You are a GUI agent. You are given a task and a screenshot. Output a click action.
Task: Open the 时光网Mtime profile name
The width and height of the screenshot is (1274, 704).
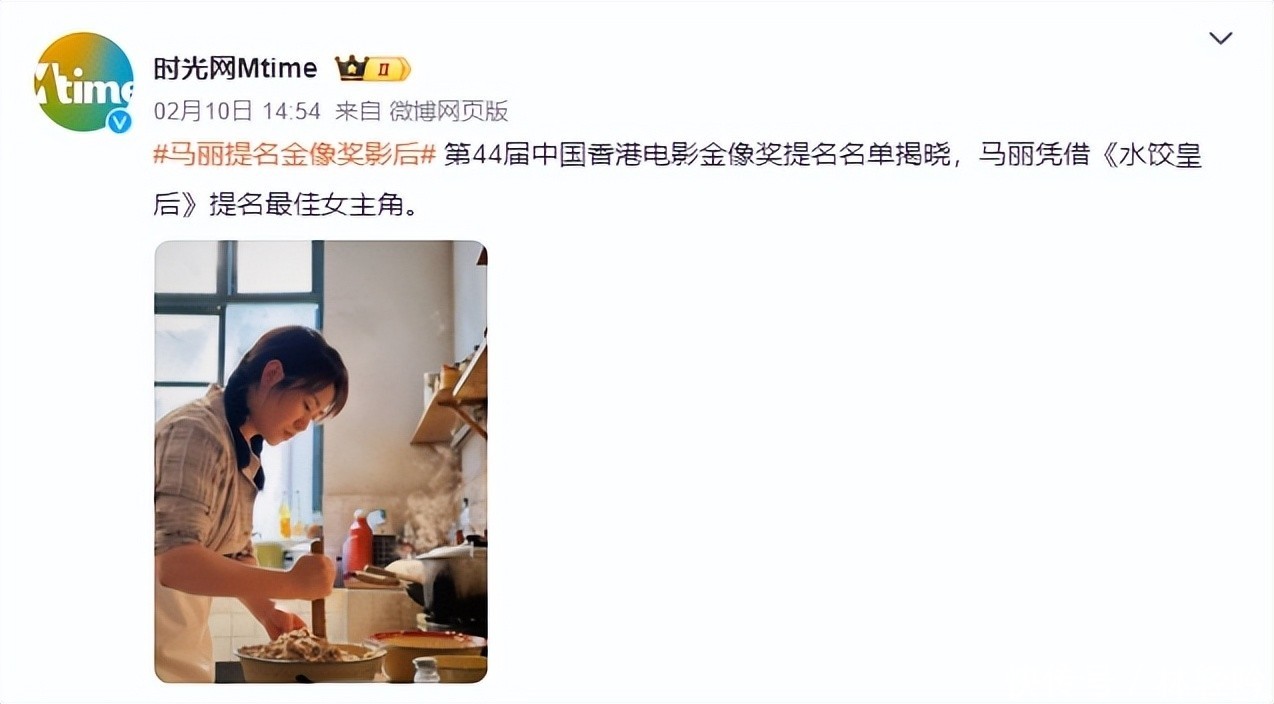pyautogui.click(x=235, y=68)
